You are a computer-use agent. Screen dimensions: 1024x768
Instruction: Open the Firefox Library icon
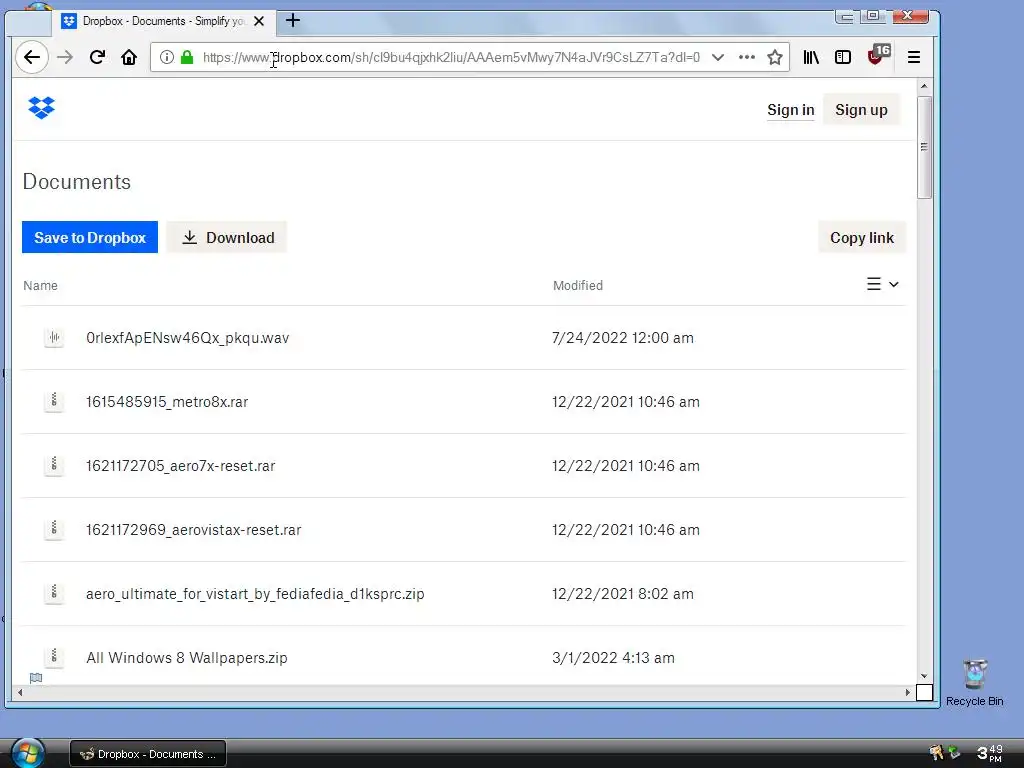[x=811, y=57]
